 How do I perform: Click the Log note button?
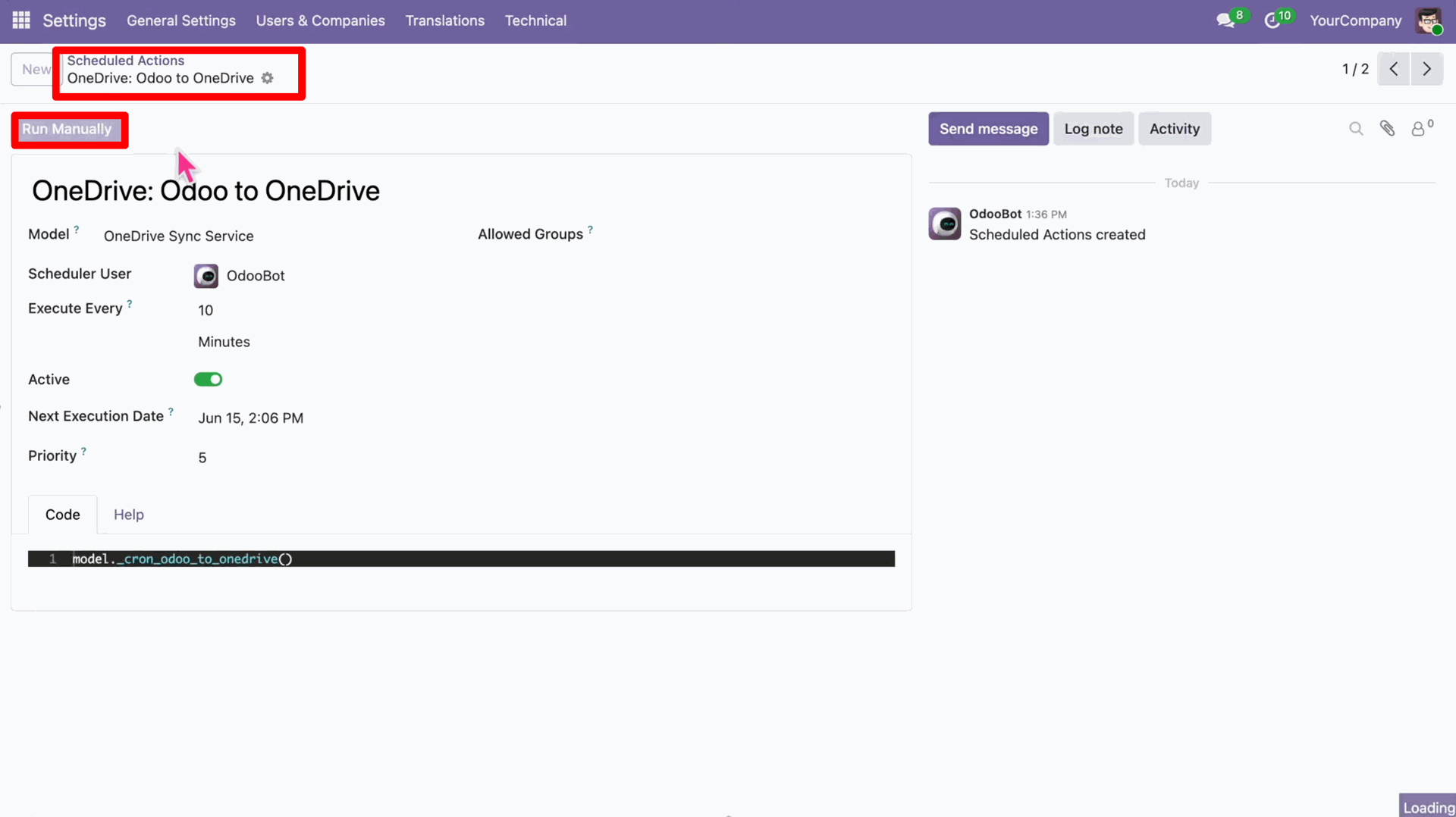coord(1094,129)
